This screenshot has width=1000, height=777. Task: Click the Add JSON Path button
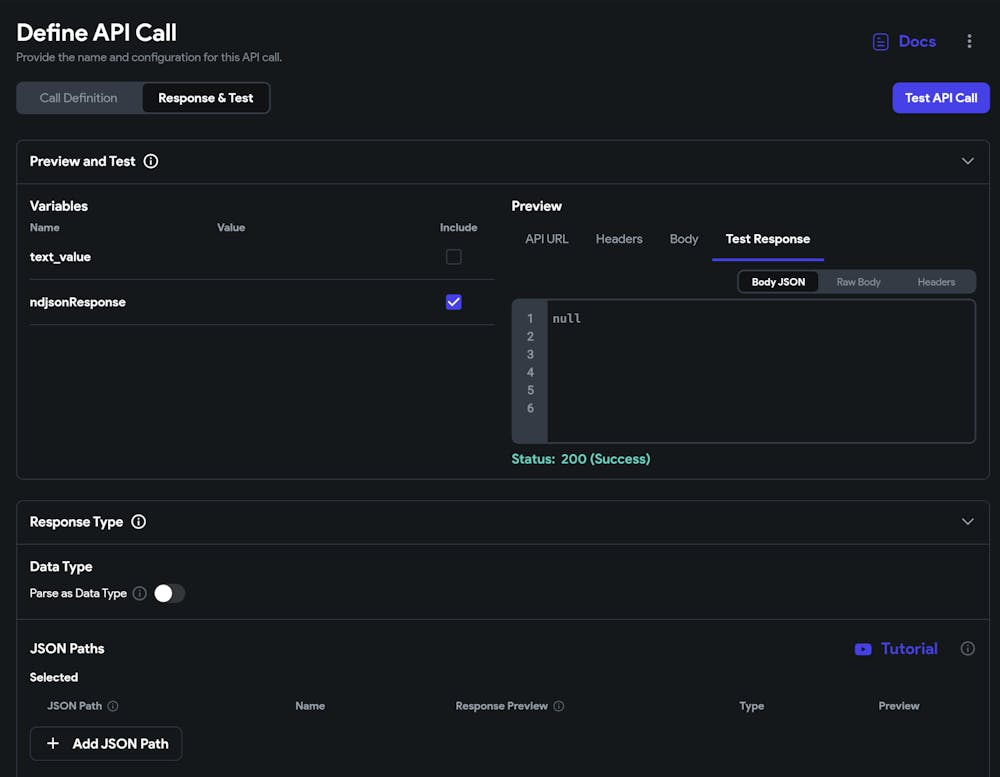106,744
